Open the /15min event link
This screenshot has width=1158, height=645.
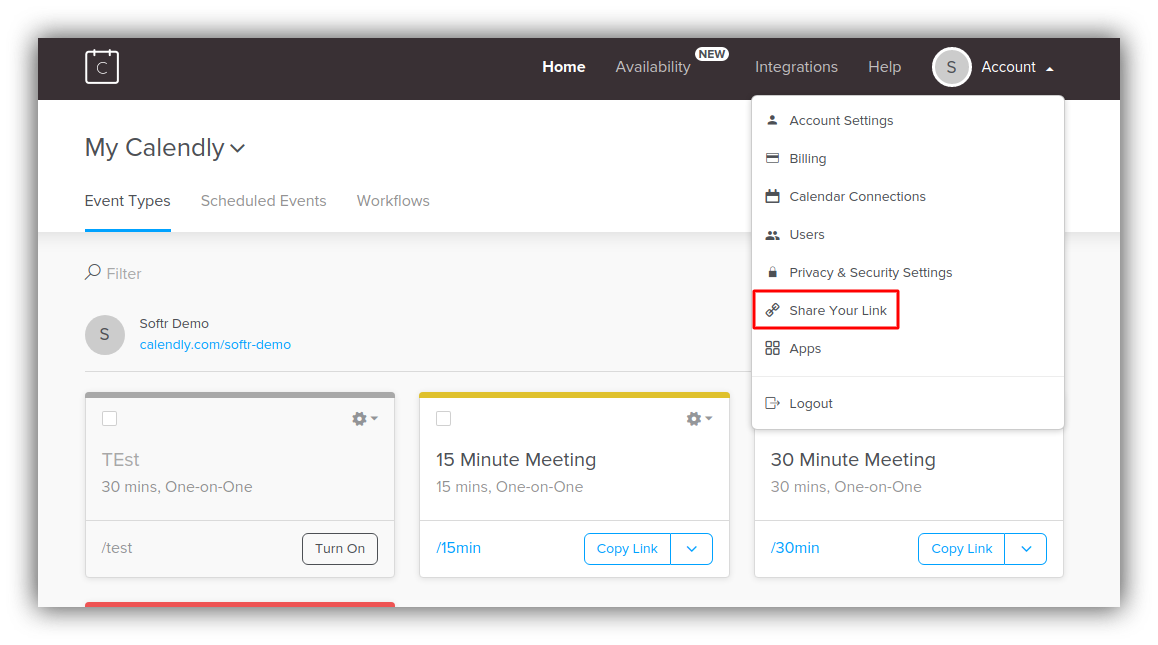click(458, 548)
